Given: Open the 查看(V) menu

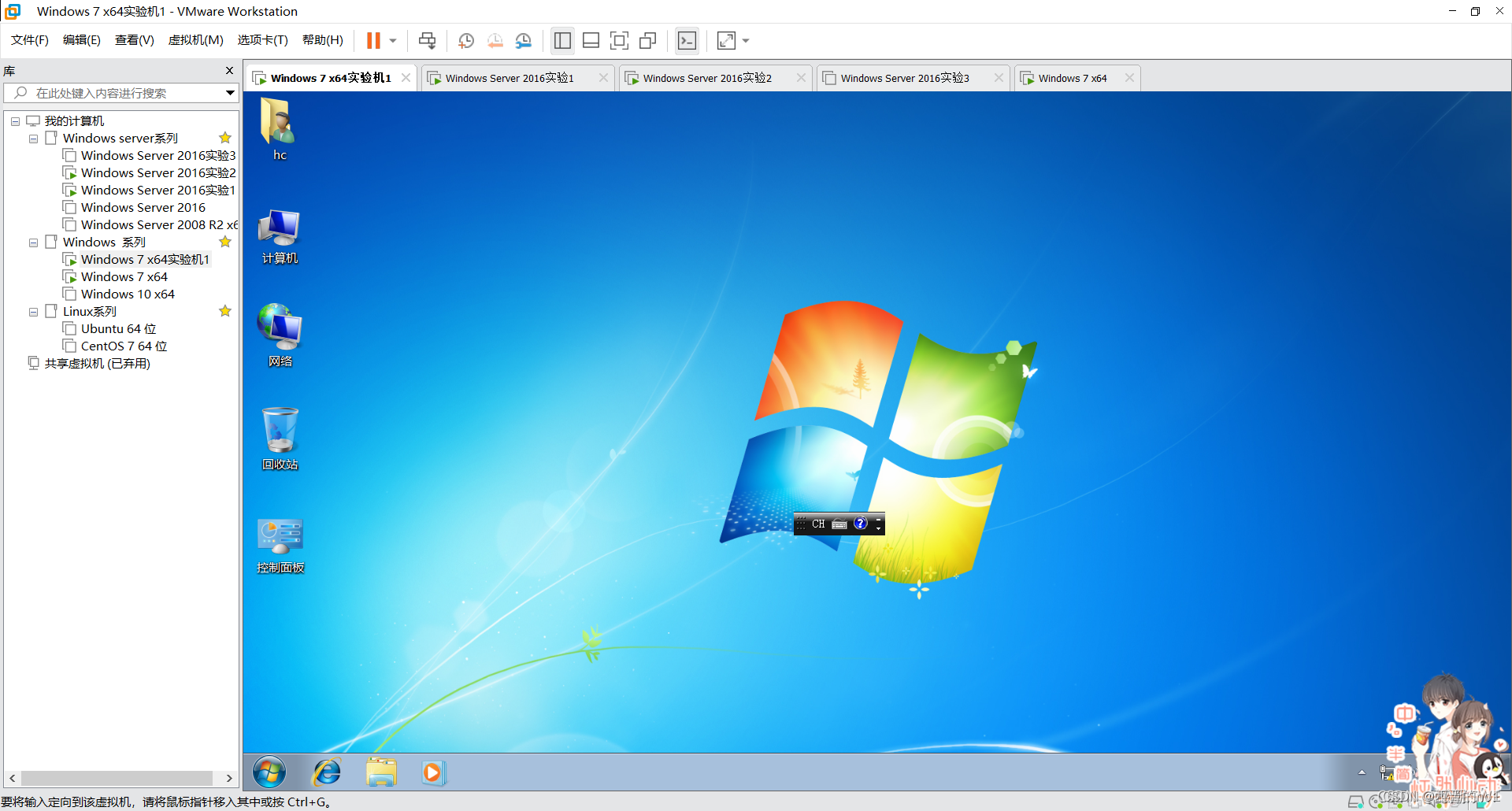Looking at the screenshot, I should 135,40.
